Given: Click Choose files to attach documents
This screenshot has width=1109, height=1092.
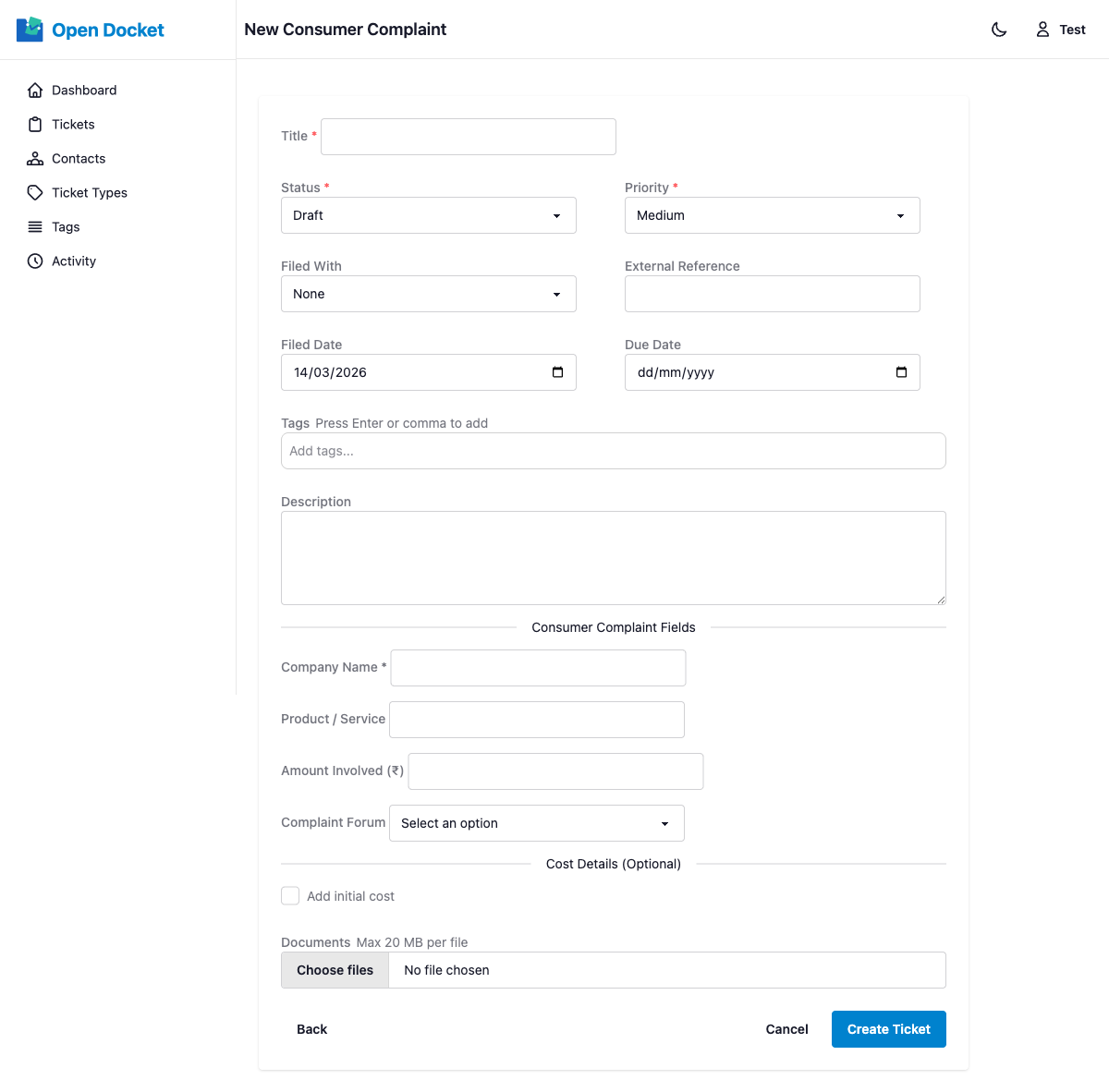Looking at the screenshot, I should tap(335, 969).
